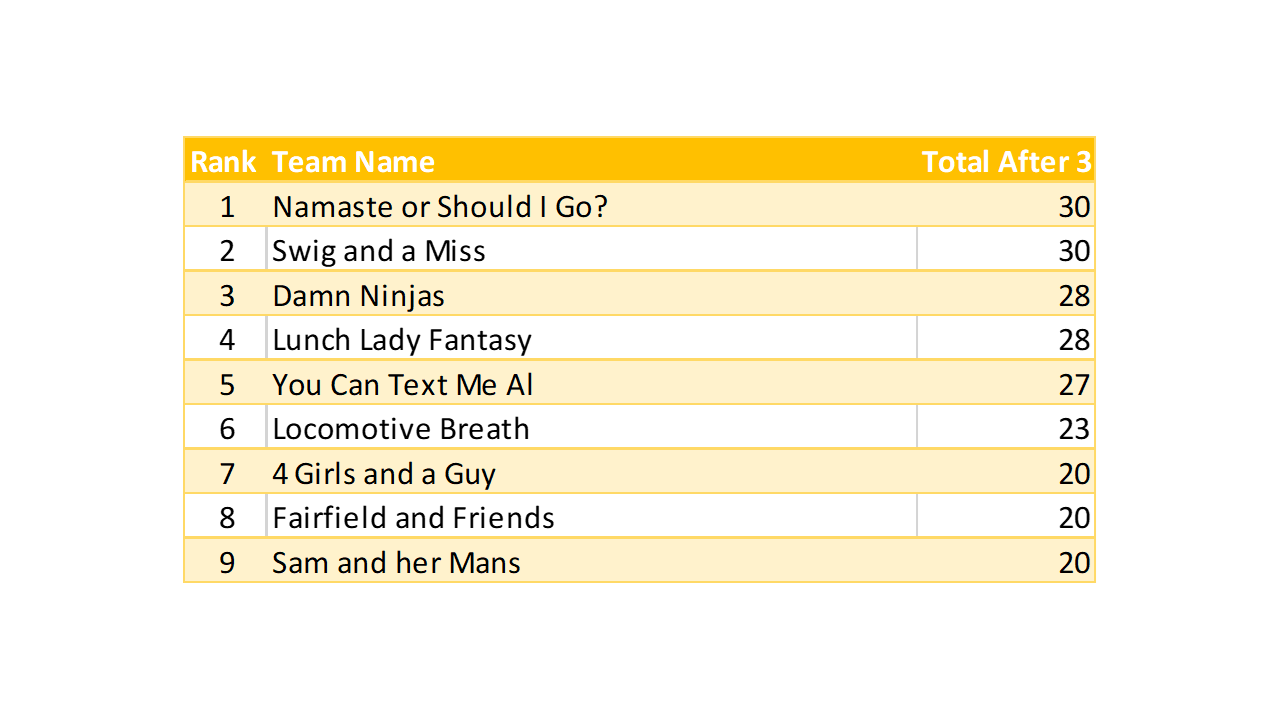Select the rank 1 number cell
Screen dimensions: 1280x720
227,207
